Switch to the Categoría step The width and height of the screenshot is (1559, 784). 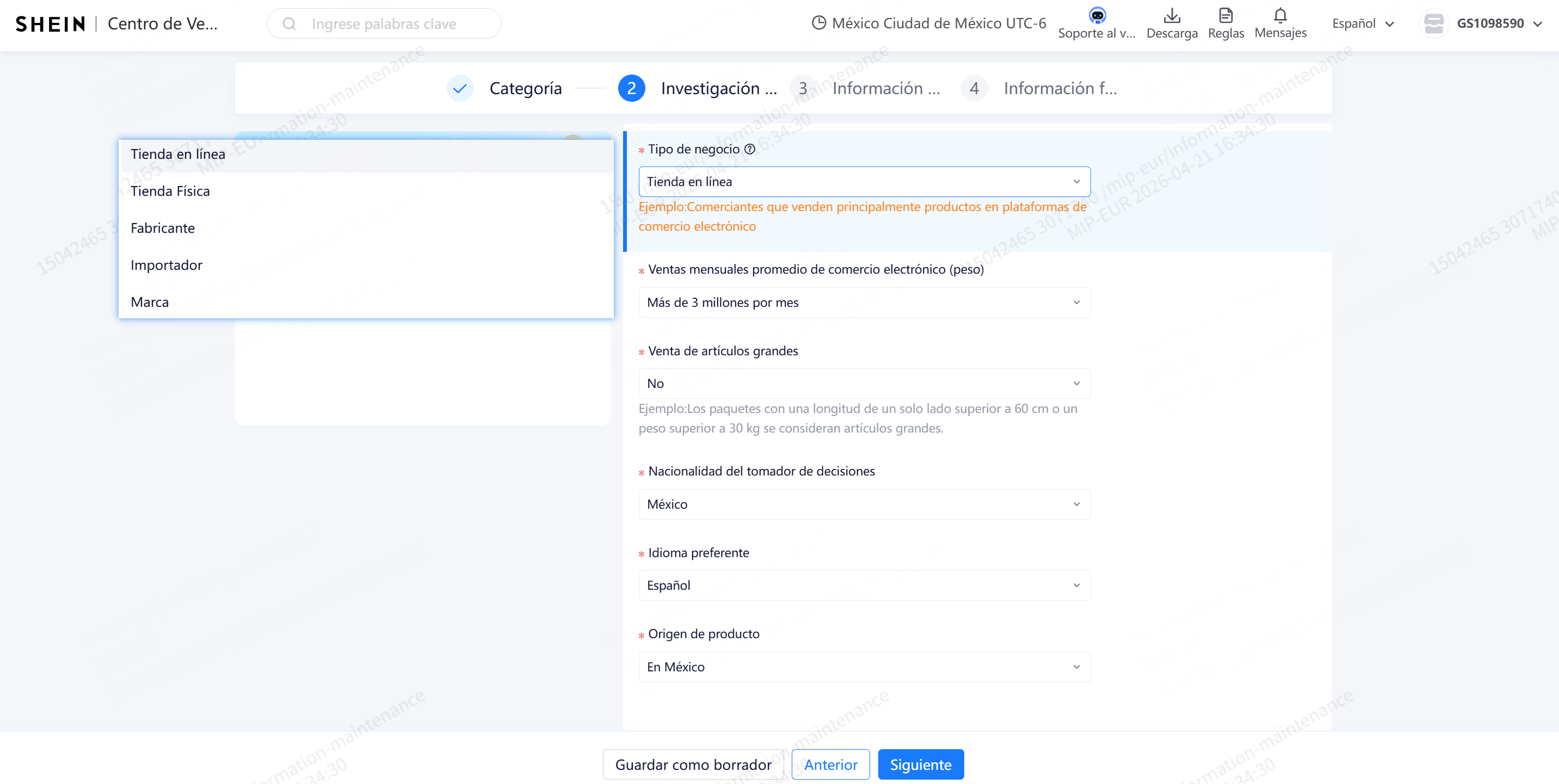525,88
